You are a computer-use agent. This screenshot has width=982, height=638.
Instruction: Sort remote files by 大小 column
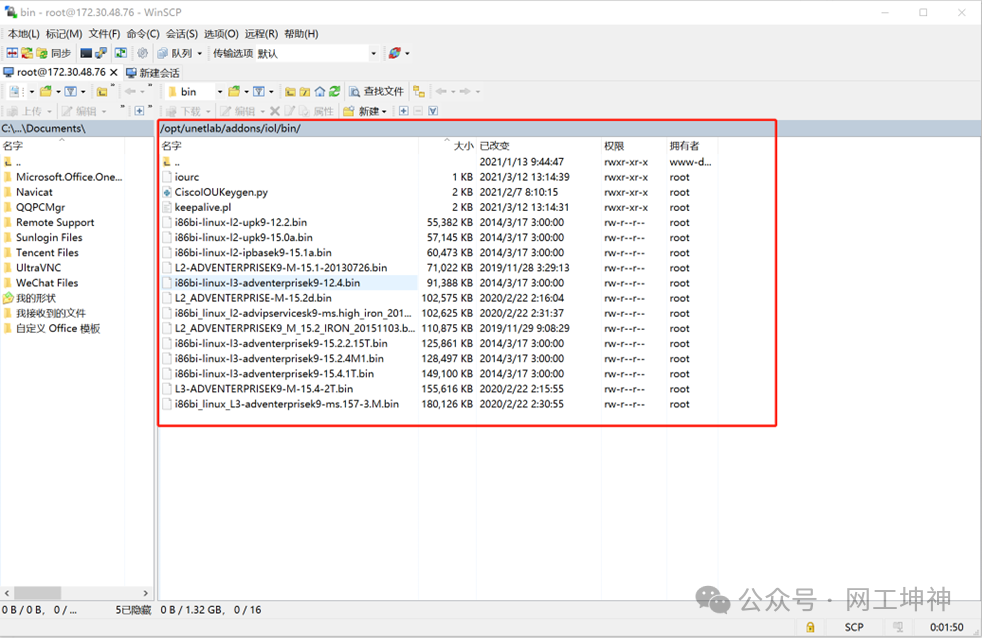coord(447,146)
